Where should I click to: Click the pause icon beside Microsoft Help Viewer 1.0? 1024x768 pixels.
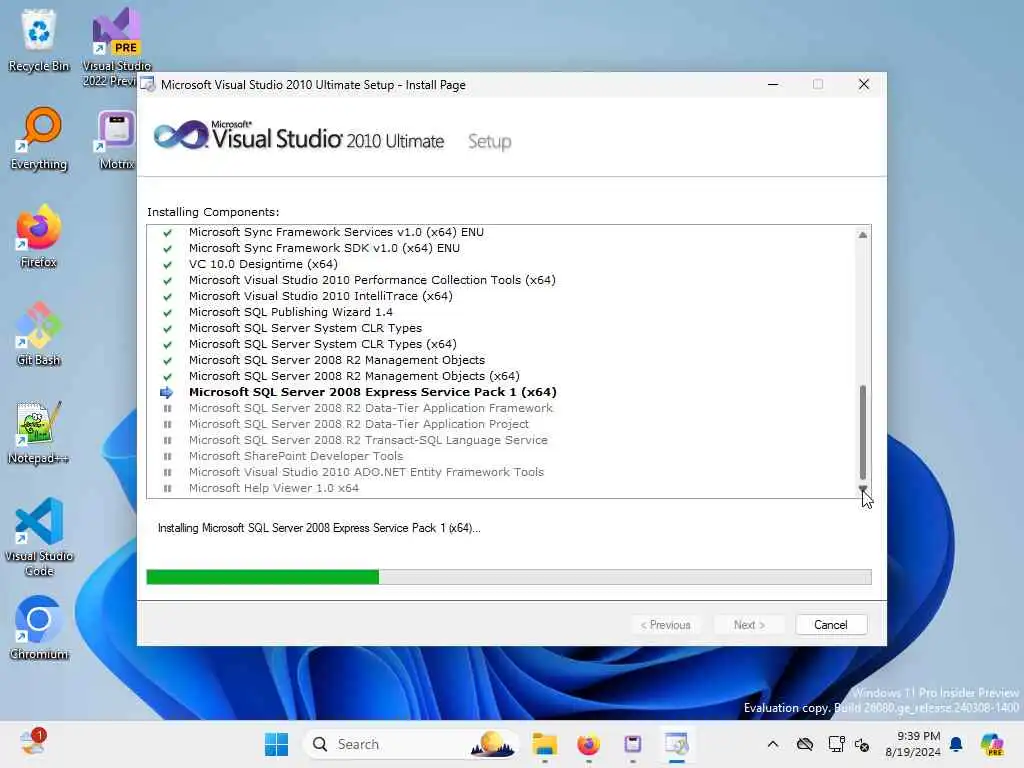point(167,488)
